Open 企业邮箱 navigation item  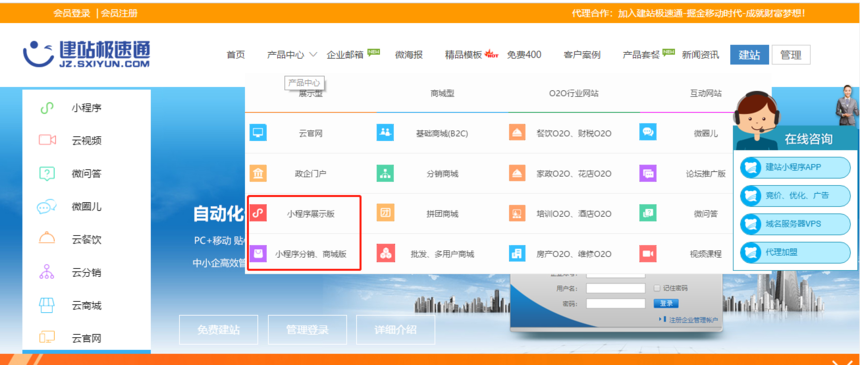[x=345, y=54]
